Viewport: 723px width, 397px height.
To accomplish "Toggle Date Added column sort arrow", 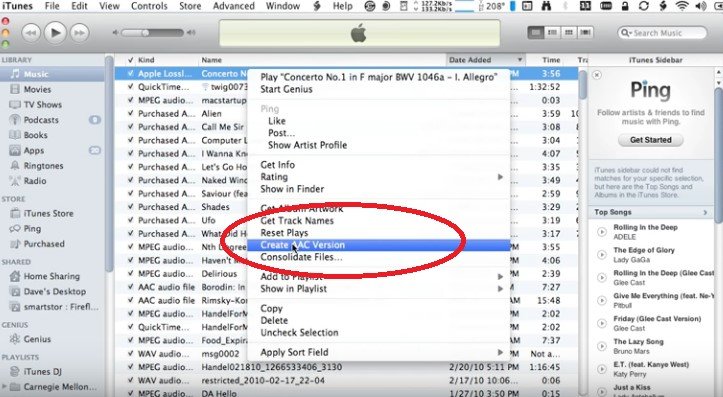I will point(520,60).
